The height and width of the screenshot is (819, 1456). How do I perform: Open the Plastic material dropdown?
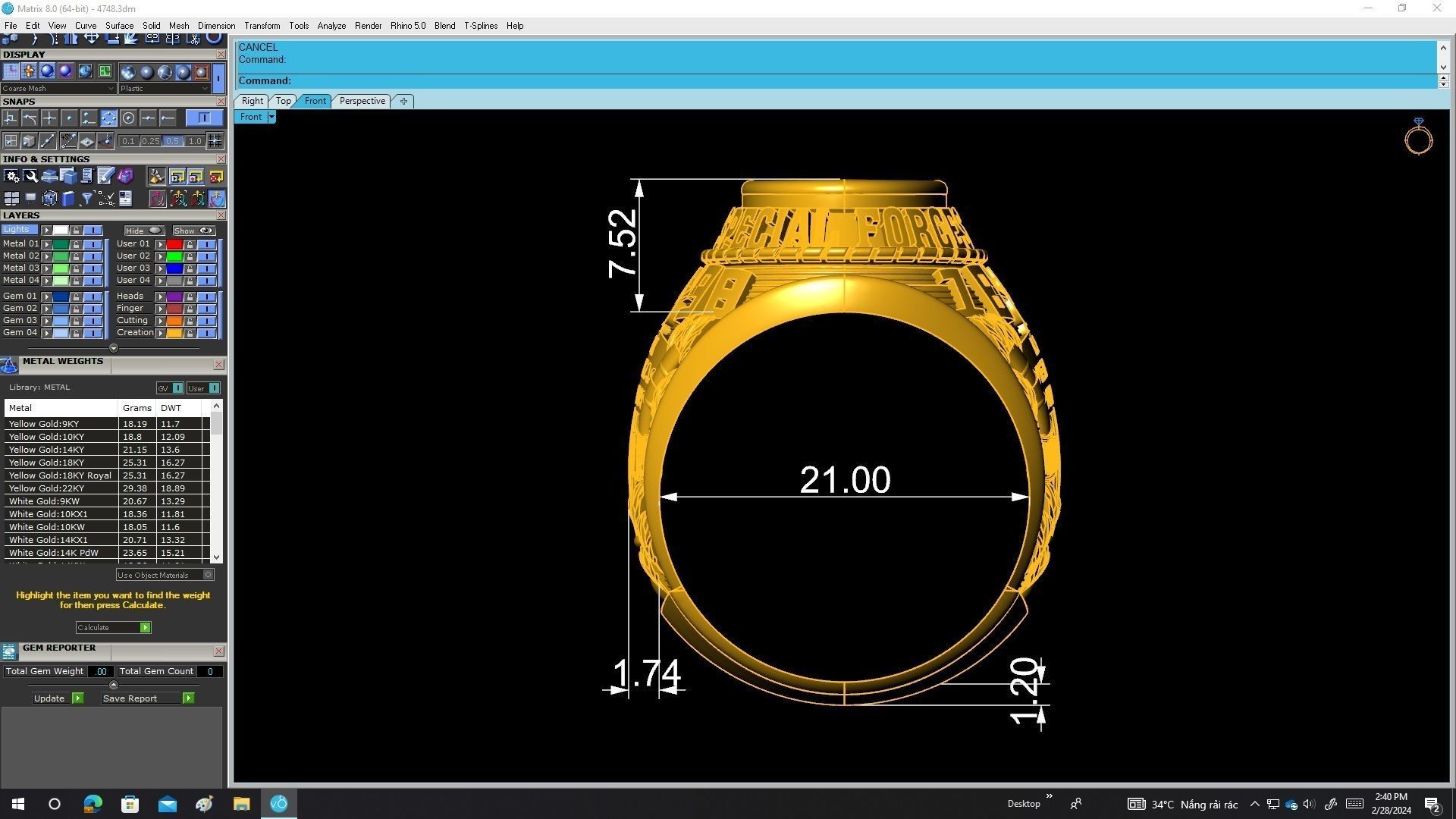[x=164, y=89]
